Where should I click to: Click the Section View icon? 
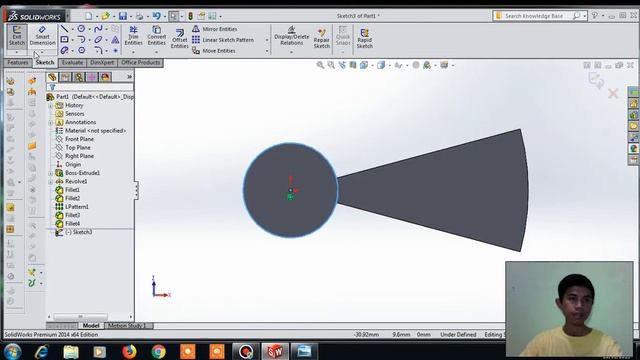(353, 65)
